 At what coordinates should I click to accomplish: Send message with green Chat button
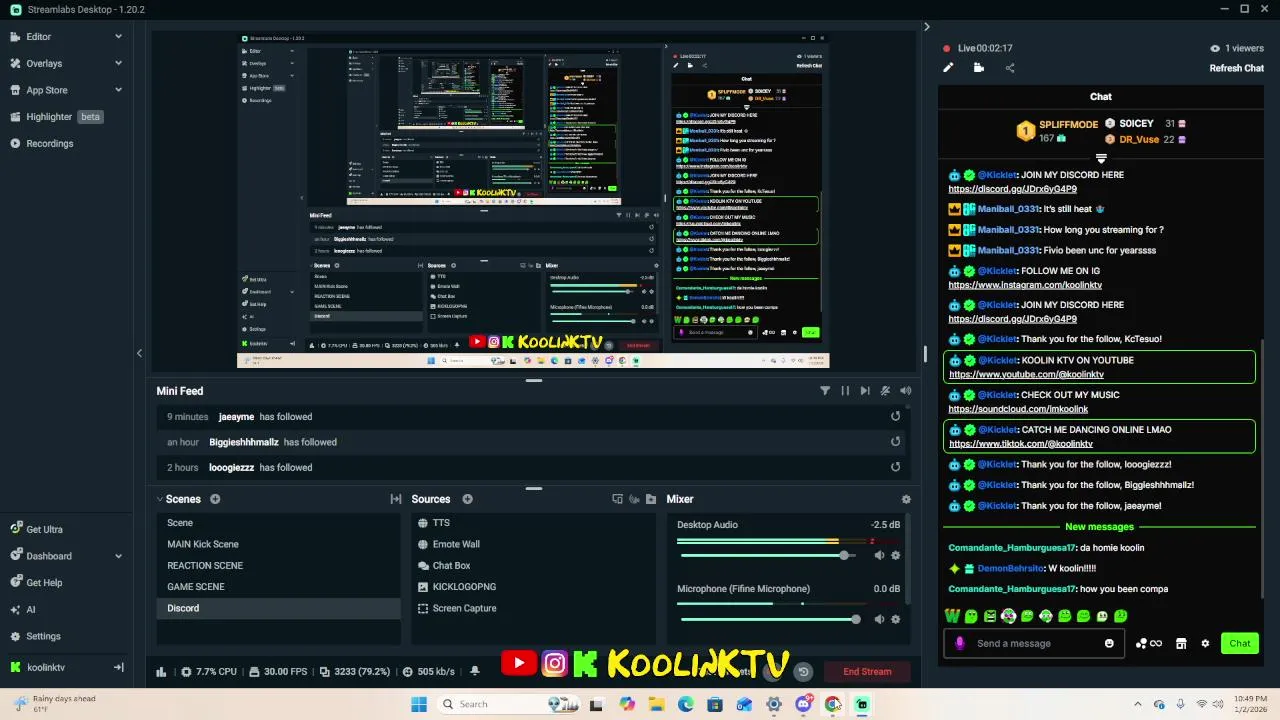pyautogui.click(x=1240, y=643)
